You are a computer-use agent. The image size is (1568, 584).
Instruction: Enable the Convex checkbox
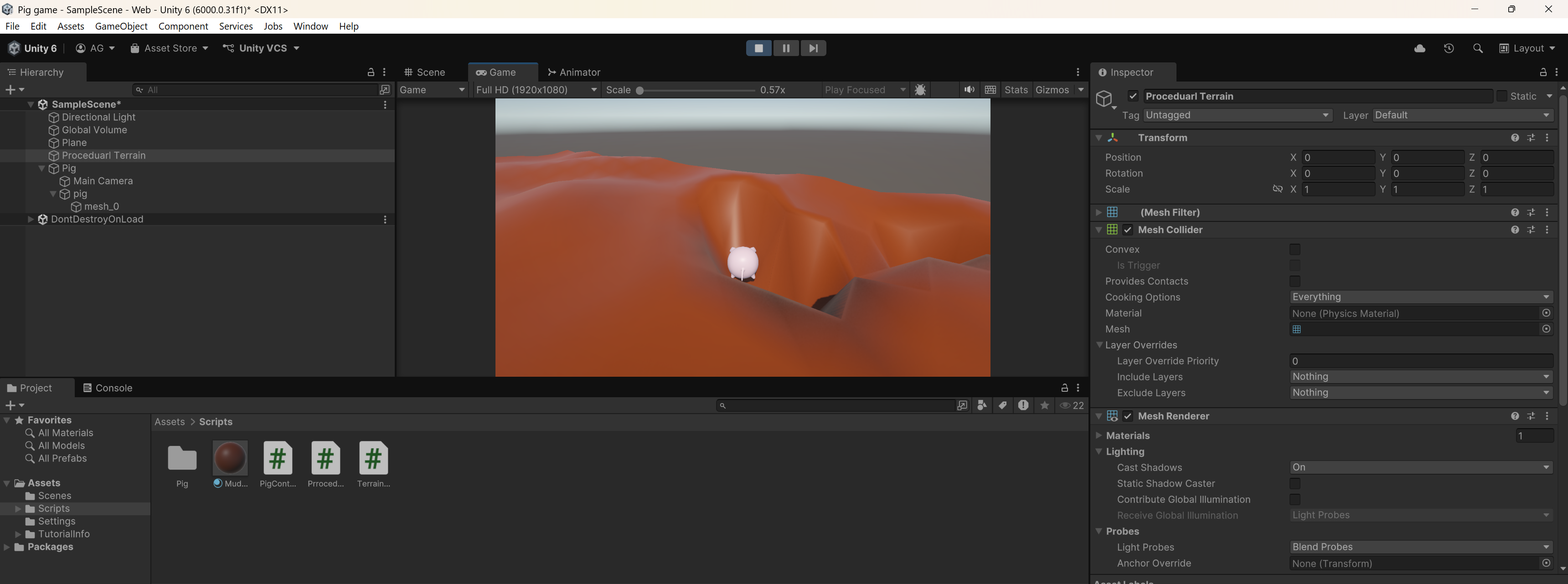(1295, 250)
